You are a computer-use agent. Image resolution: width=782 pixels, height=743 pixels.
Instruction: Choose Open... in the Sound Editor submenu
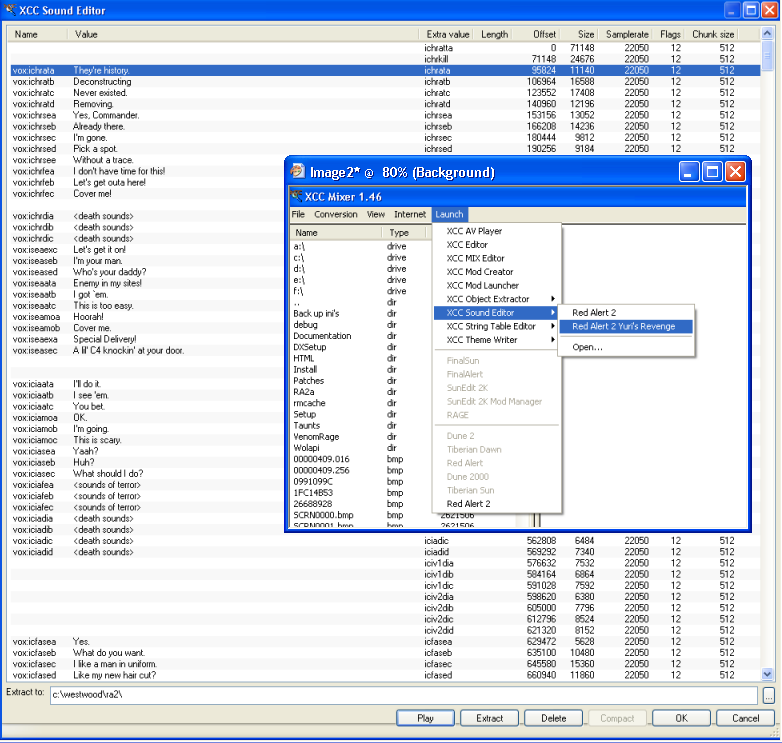[x=626, y=347]
